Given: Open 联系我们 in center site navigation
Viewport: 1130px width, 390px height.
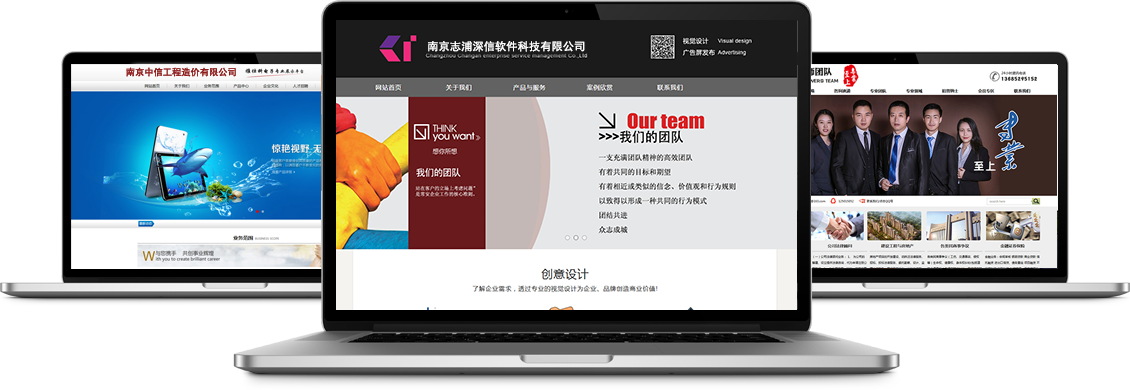Looking at the screenshot, I should (669, 88).
